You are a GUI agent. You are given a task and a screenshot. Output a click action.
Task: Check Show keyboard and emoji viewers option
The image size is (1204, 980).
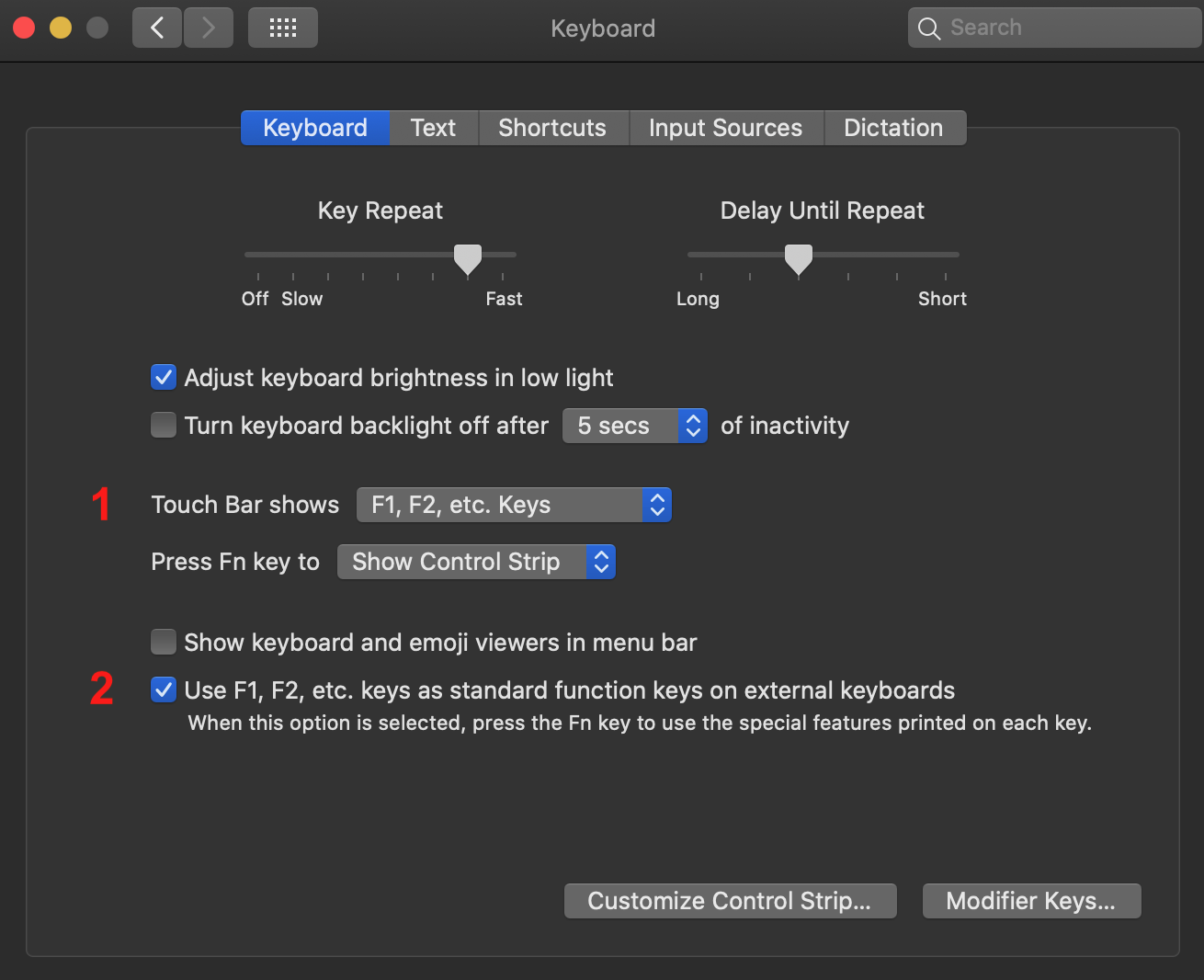click(x=164, y=641)
